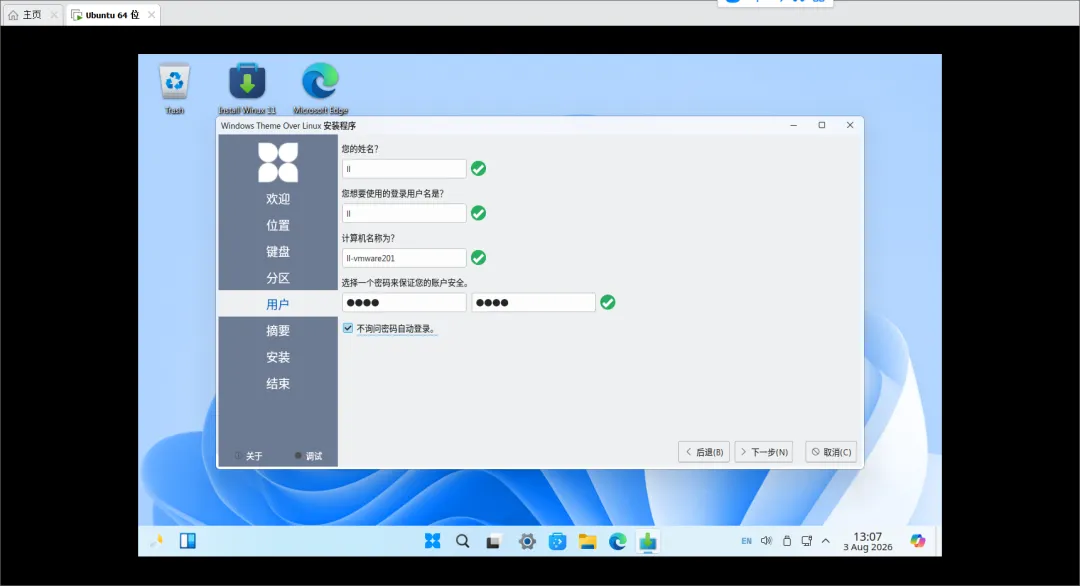The width and height of the screenshot is (1080, 586).
Task: Launch Install Winux 11 desktop icon
Action: click(247, 88)
